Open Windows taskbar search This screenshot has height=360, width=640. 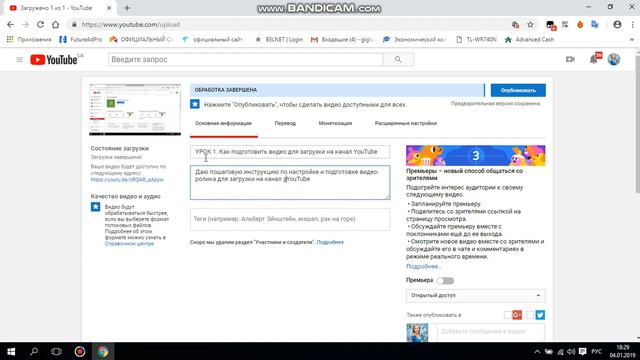coord(34,351)
